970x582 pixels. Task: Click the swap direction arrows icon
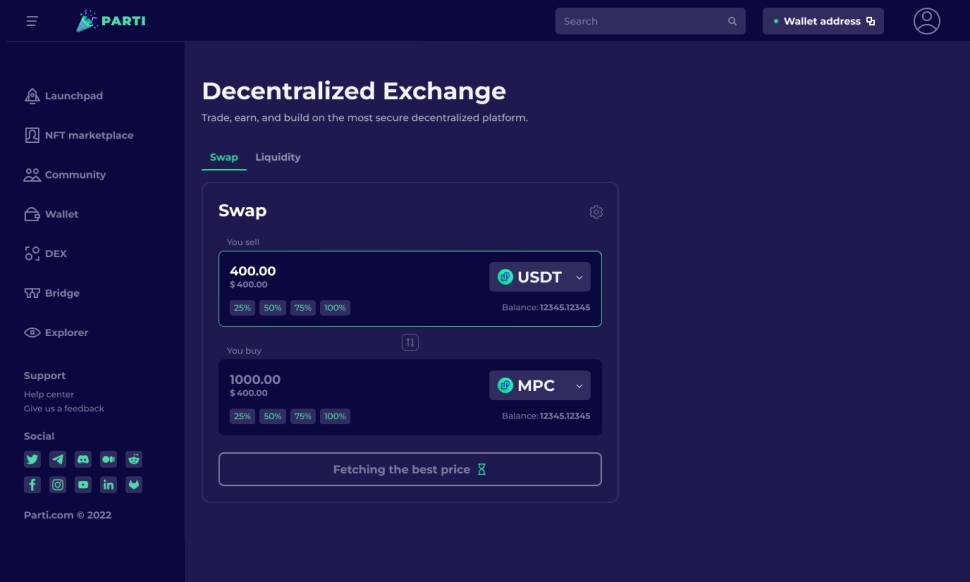(410, 342)
